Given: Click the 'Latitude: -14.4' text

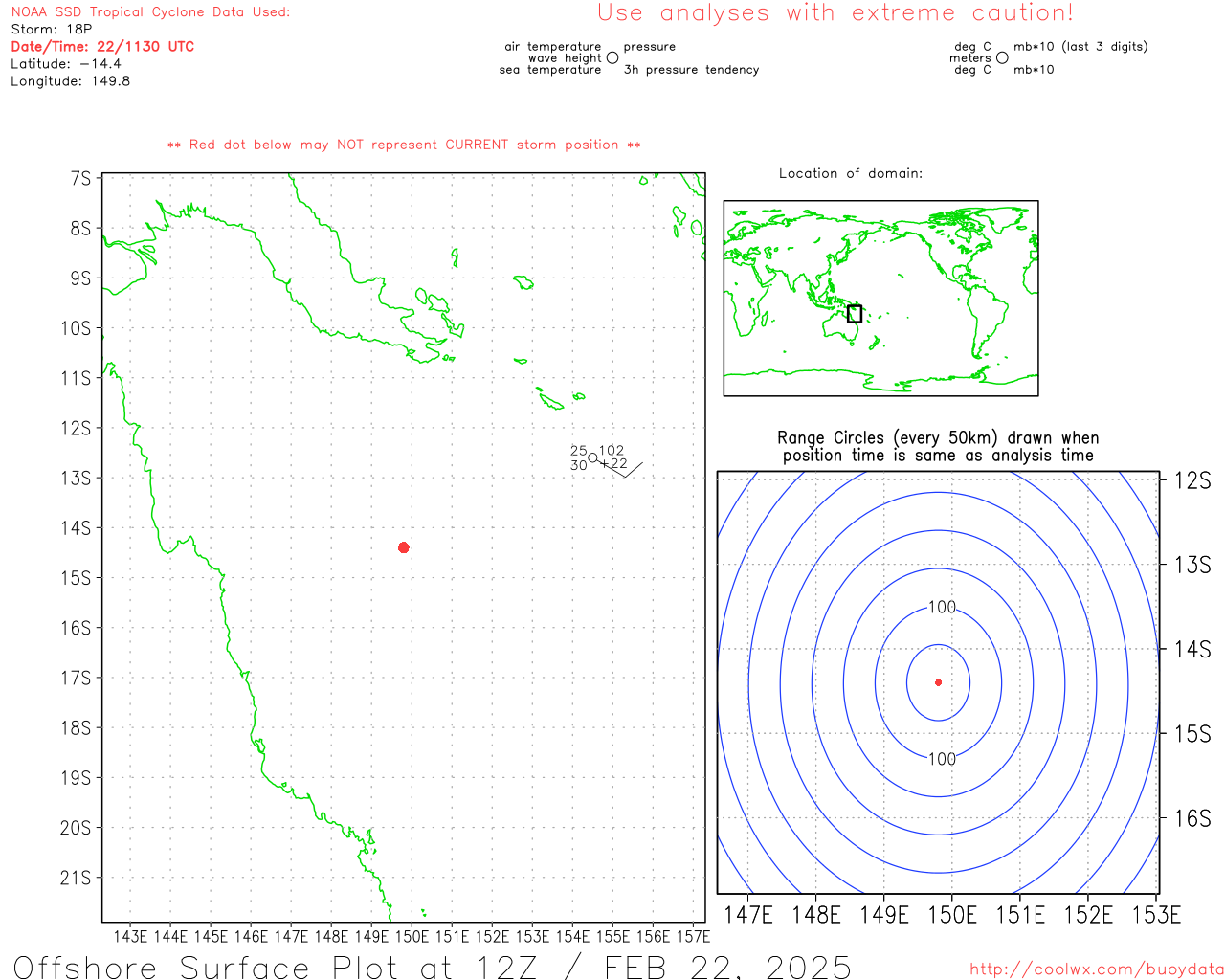Looking at the screenshot, I should [x=66, y=64].
